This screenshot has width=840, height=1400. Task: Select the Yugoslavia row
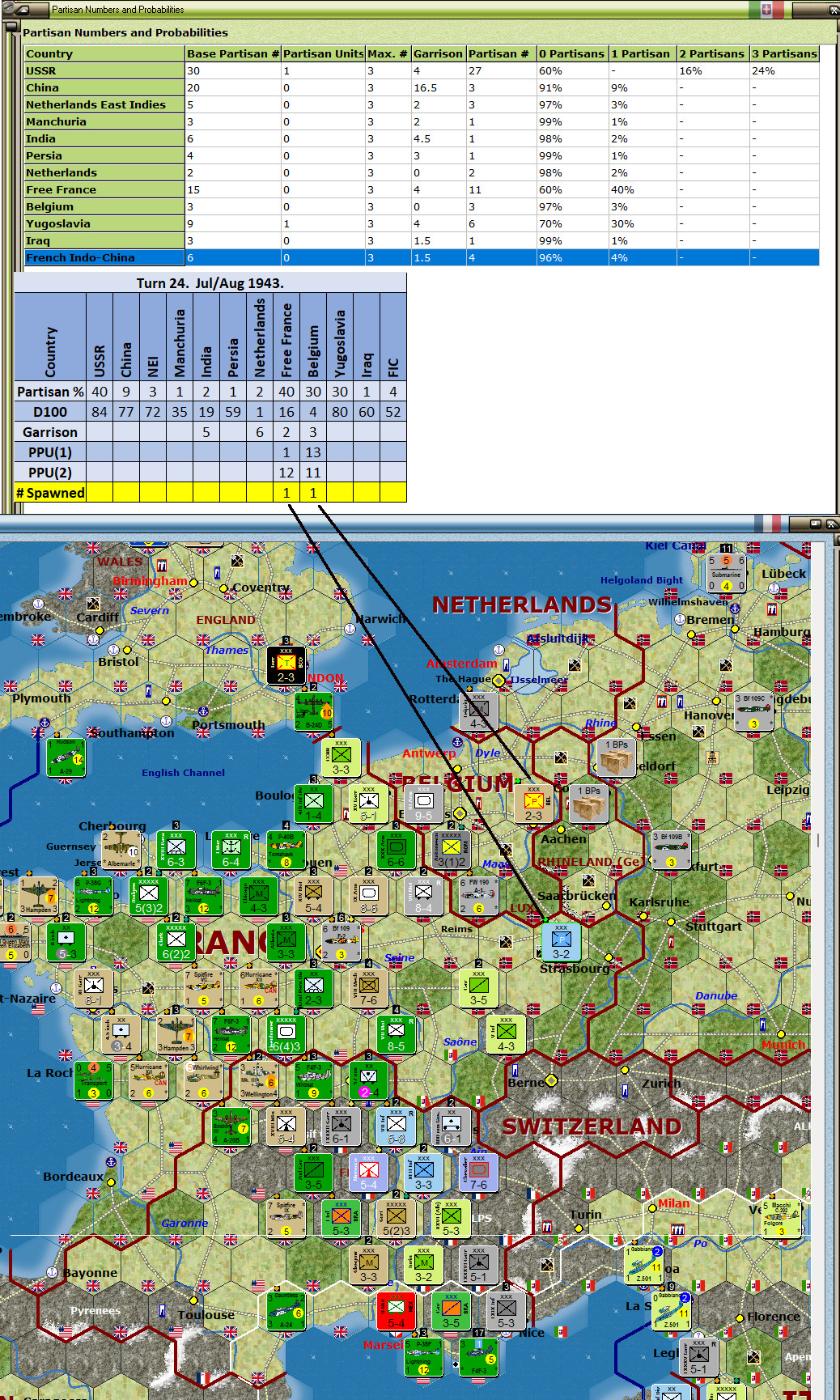[421, 223]
